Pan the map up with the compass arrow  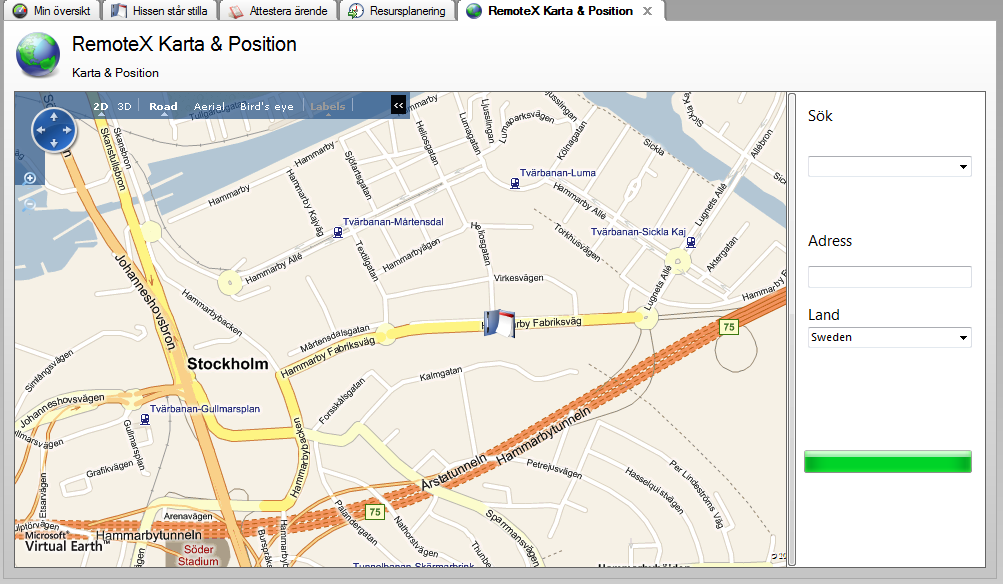54,117
